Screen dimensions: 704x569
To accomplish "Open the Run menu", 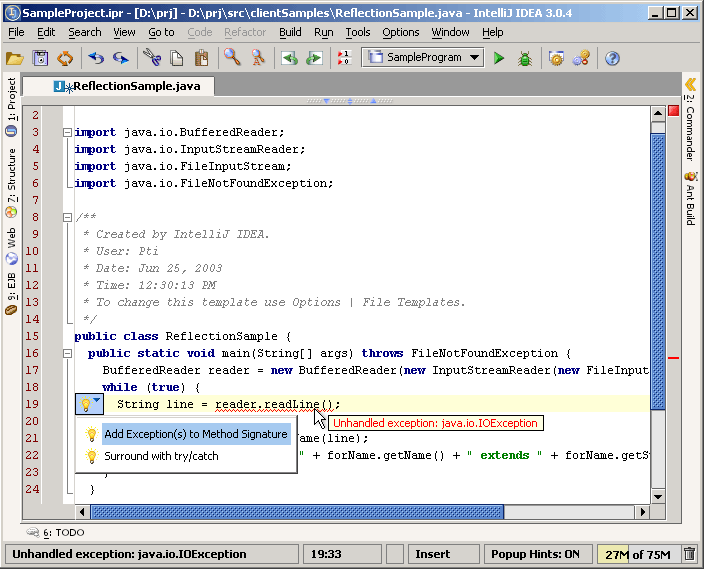I will click(323, 32).
